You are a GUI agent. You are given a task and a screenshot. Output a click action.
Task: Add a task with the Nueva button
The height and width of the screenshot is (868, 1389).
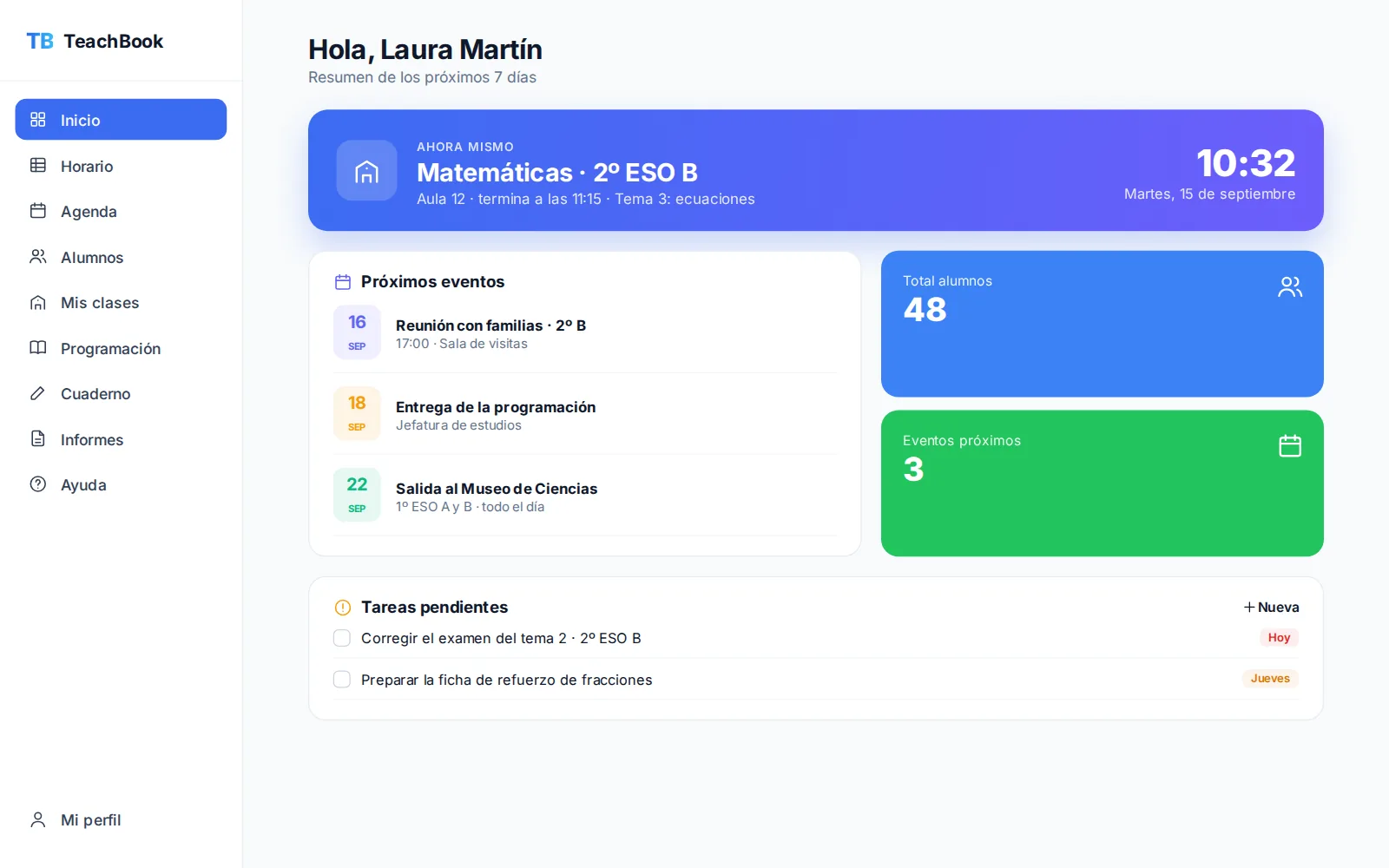click(x=1271, y=608)
